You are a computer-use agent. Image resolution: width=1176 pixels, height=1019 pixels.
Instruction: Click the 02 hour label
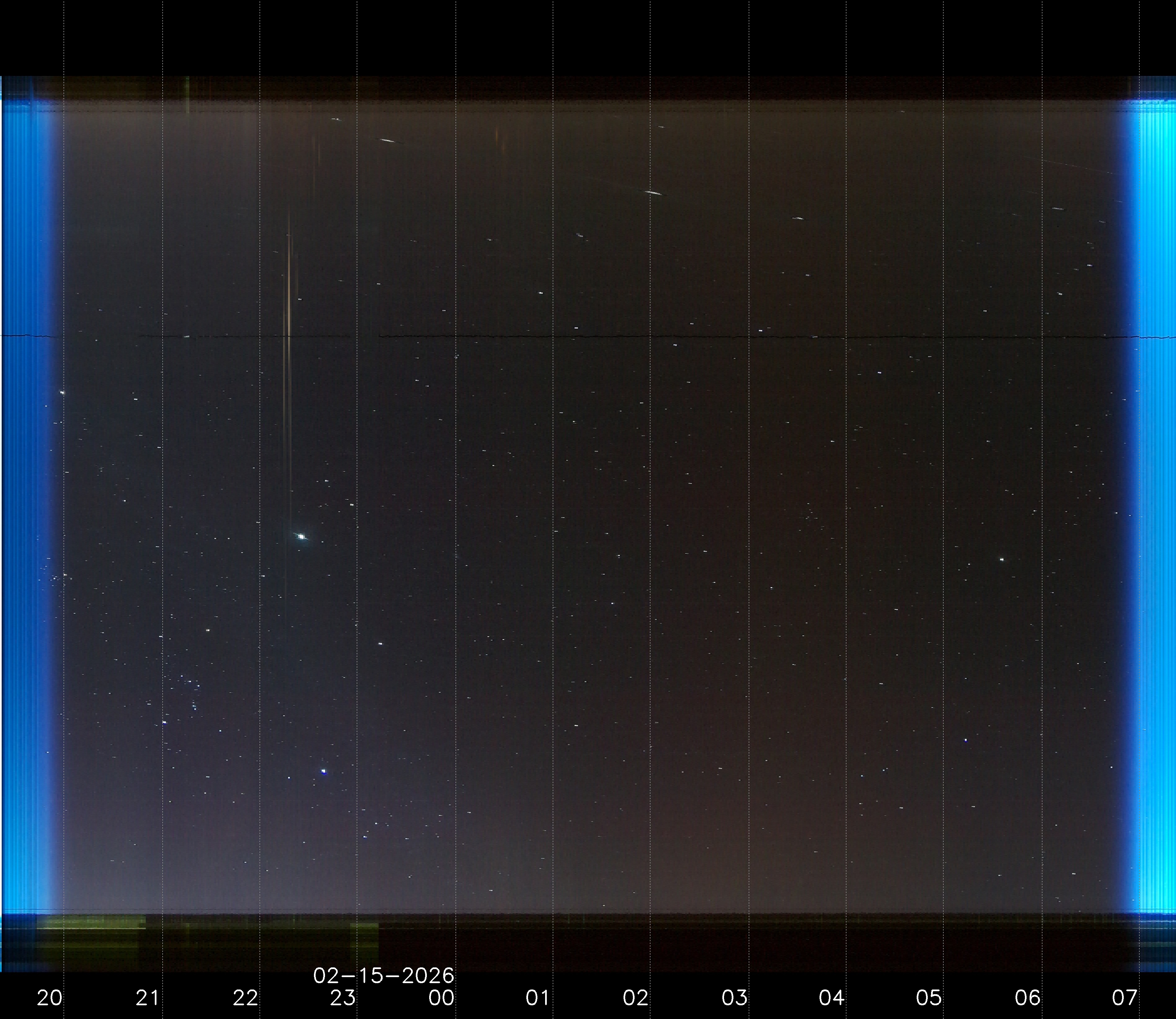636,998
